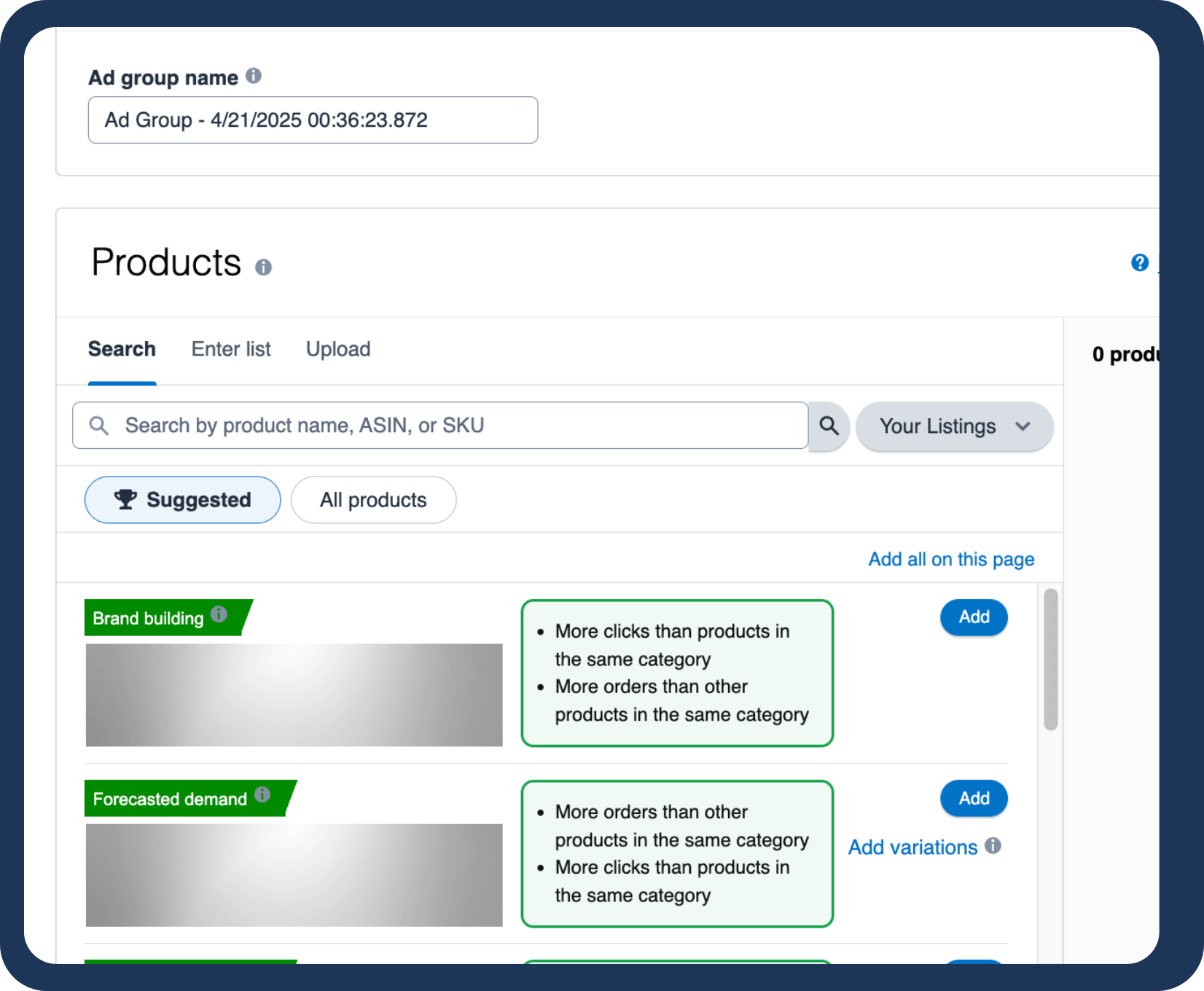Click the info icon on Forecasted demand badge
The height and width of the screenshot is (991, 1204).
point(262,794)
